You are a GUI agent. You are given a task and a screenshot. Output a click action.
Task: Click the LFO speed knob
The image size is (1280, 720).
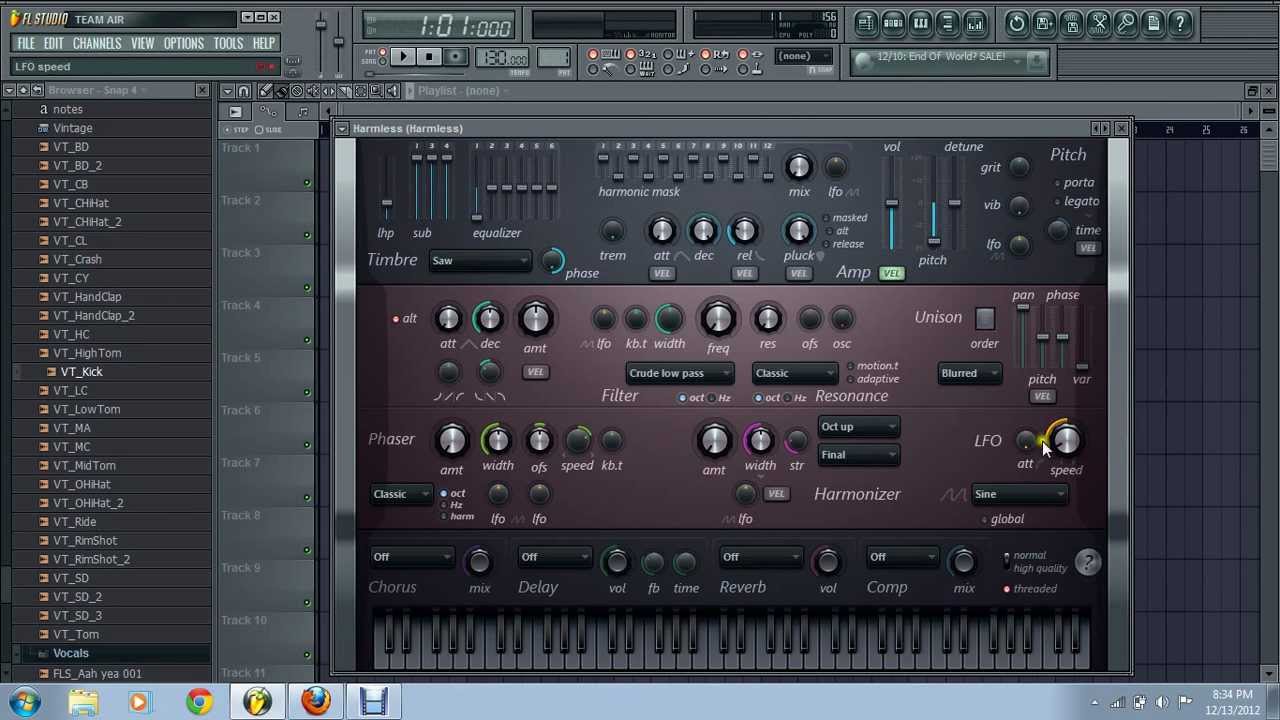pyautogui.click(x=1066, y=440)
